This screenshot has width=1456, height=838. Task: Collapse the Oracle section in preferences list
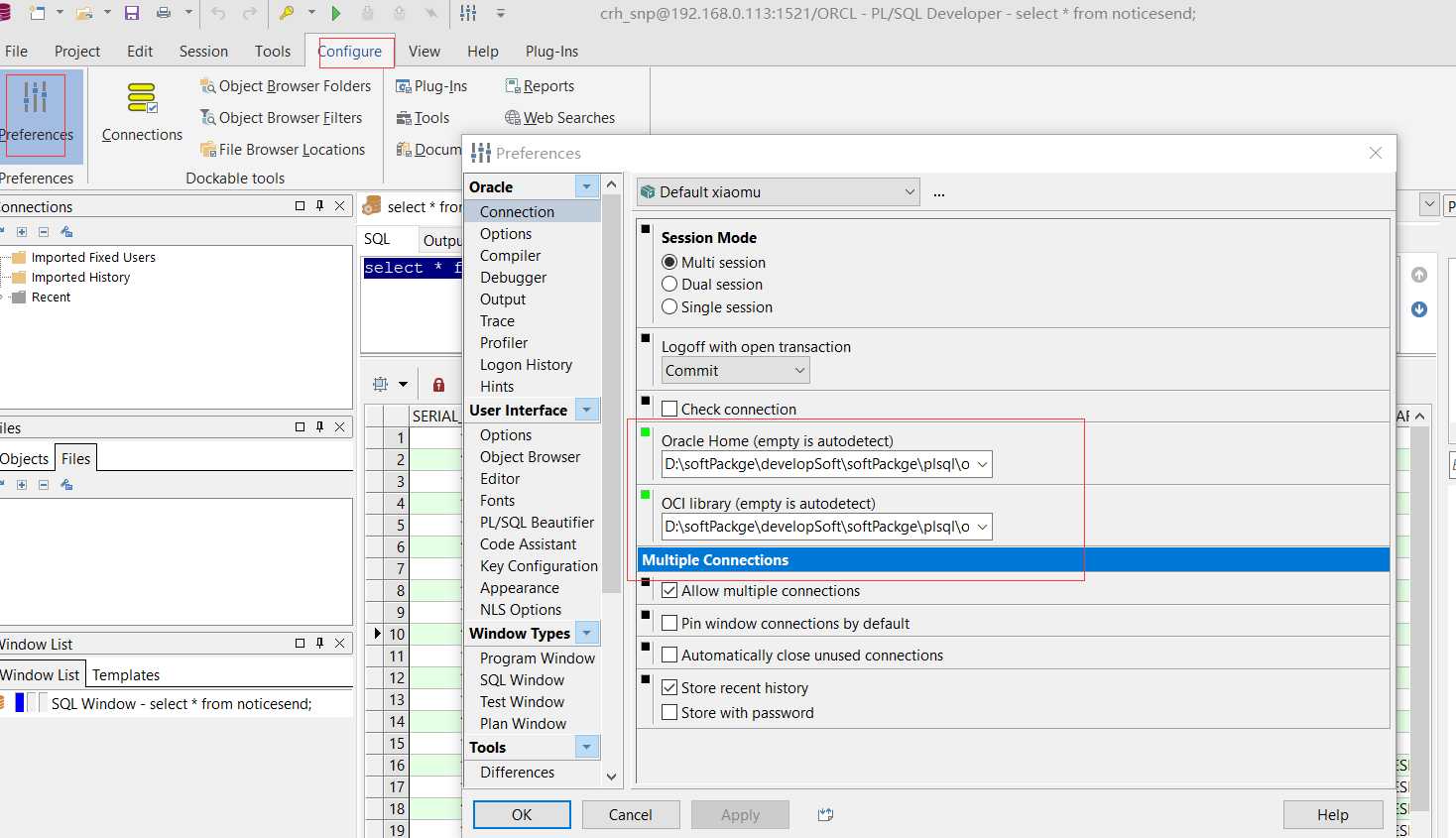(587, 186)
